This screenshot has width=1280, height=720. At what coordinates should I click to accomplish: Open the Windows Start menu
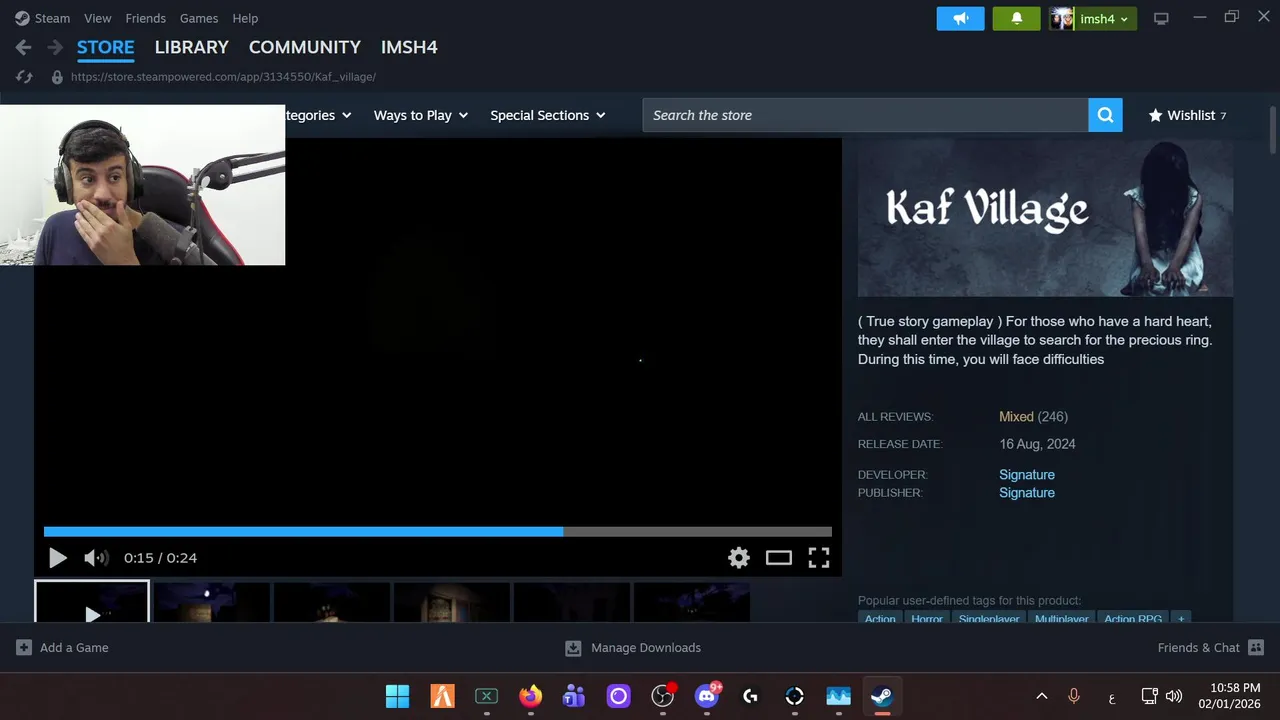click(397, 696)
